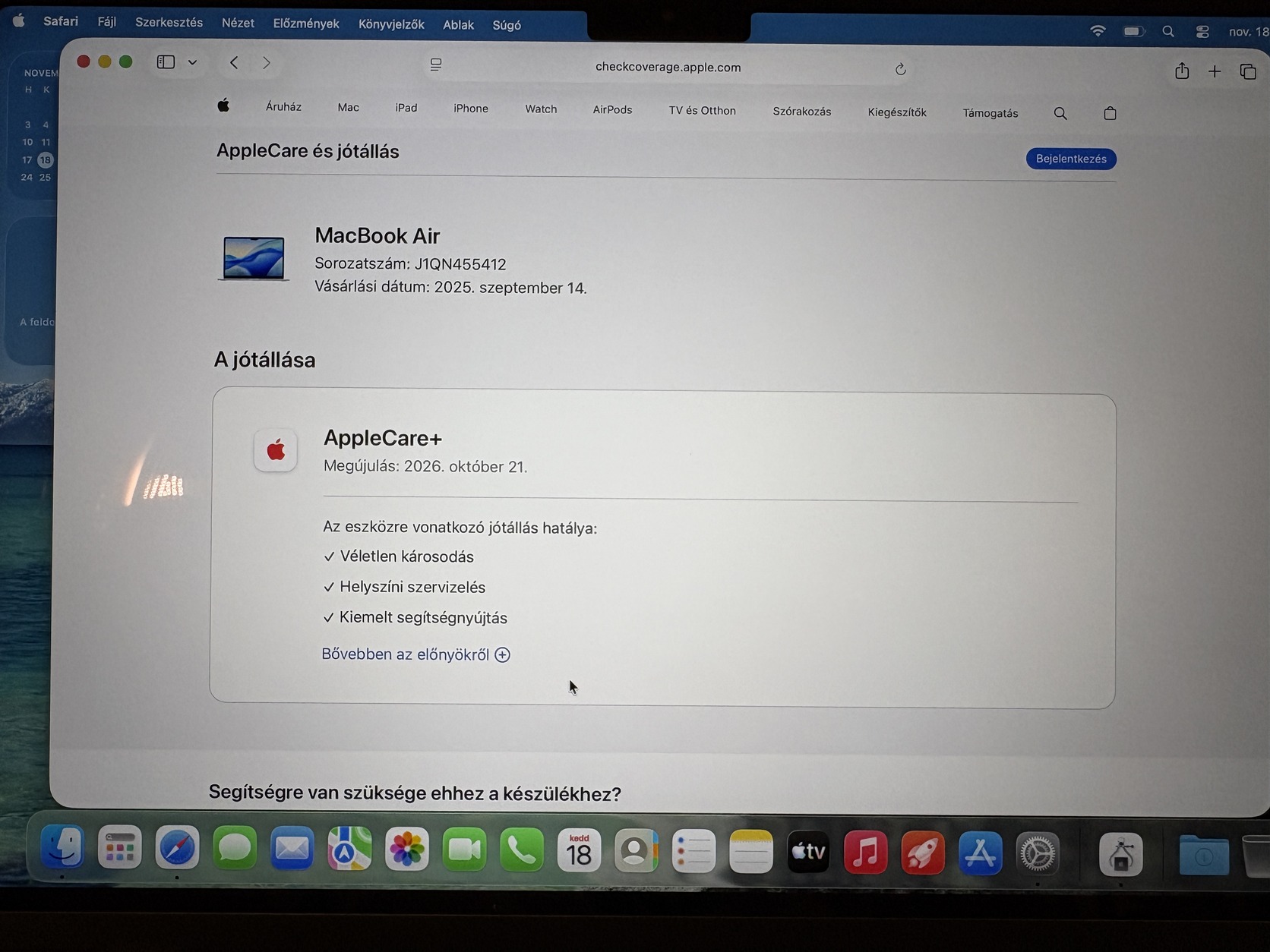Open the Könyvjelzők menu

(x=391, y=24)
